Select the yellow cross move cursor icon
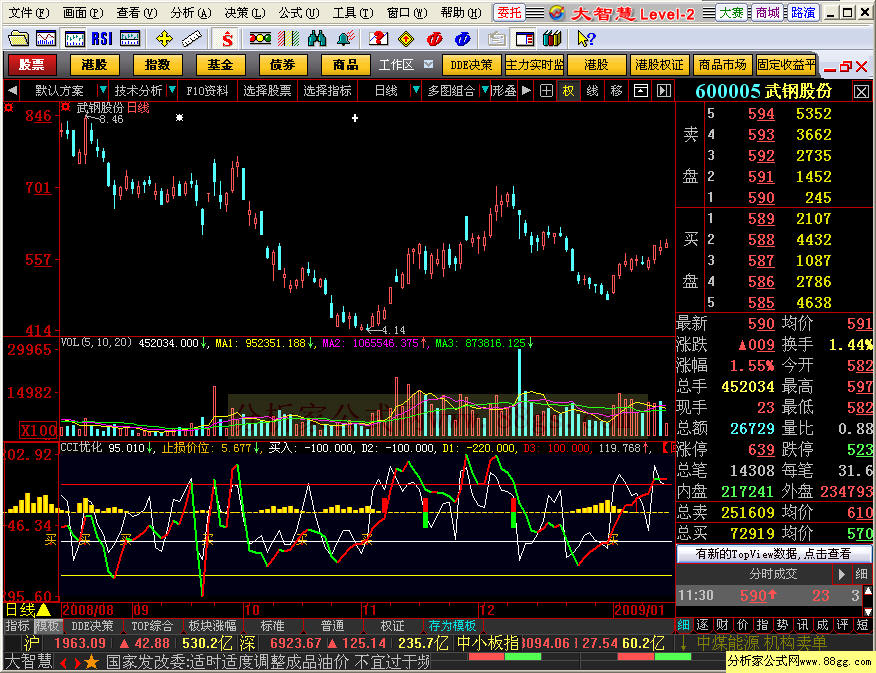Viewport: 876px width, 673px height. (x=164, y=39)
